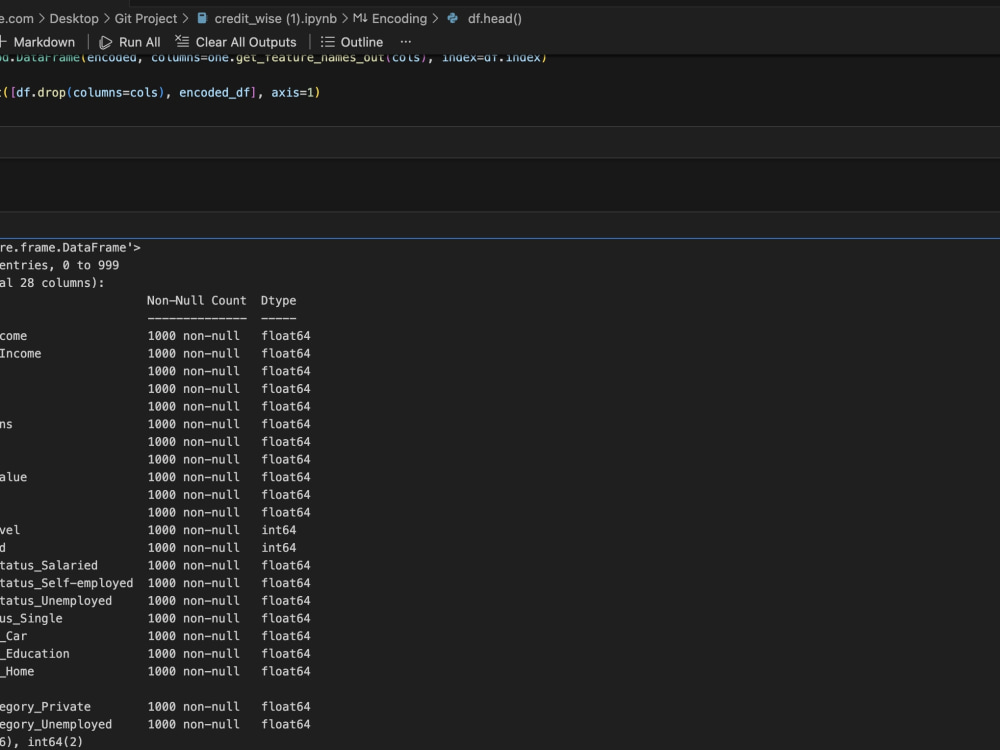1000x750 pixels.
Task: Click the tatus_Unemployed column name
Action: point(56,601)
